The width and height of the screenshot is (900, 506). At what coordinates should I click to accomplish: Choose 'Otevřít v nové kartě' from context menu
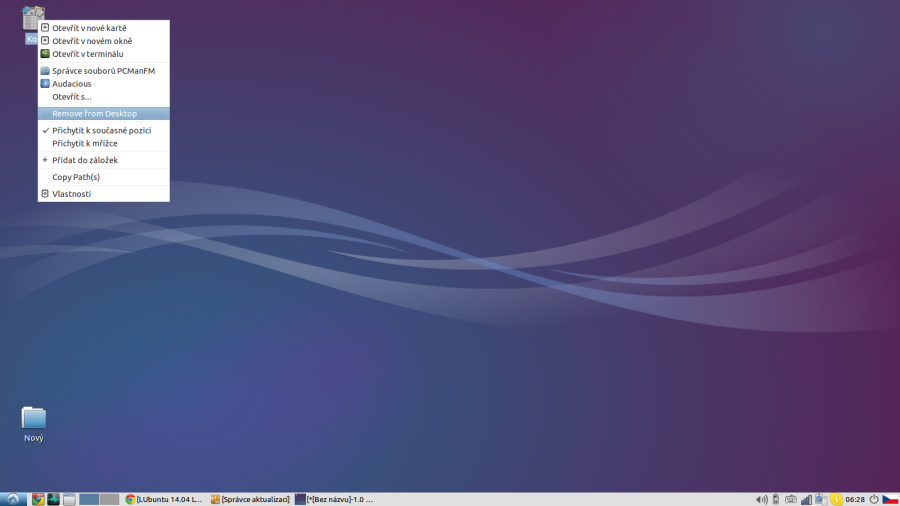[103, 28]
